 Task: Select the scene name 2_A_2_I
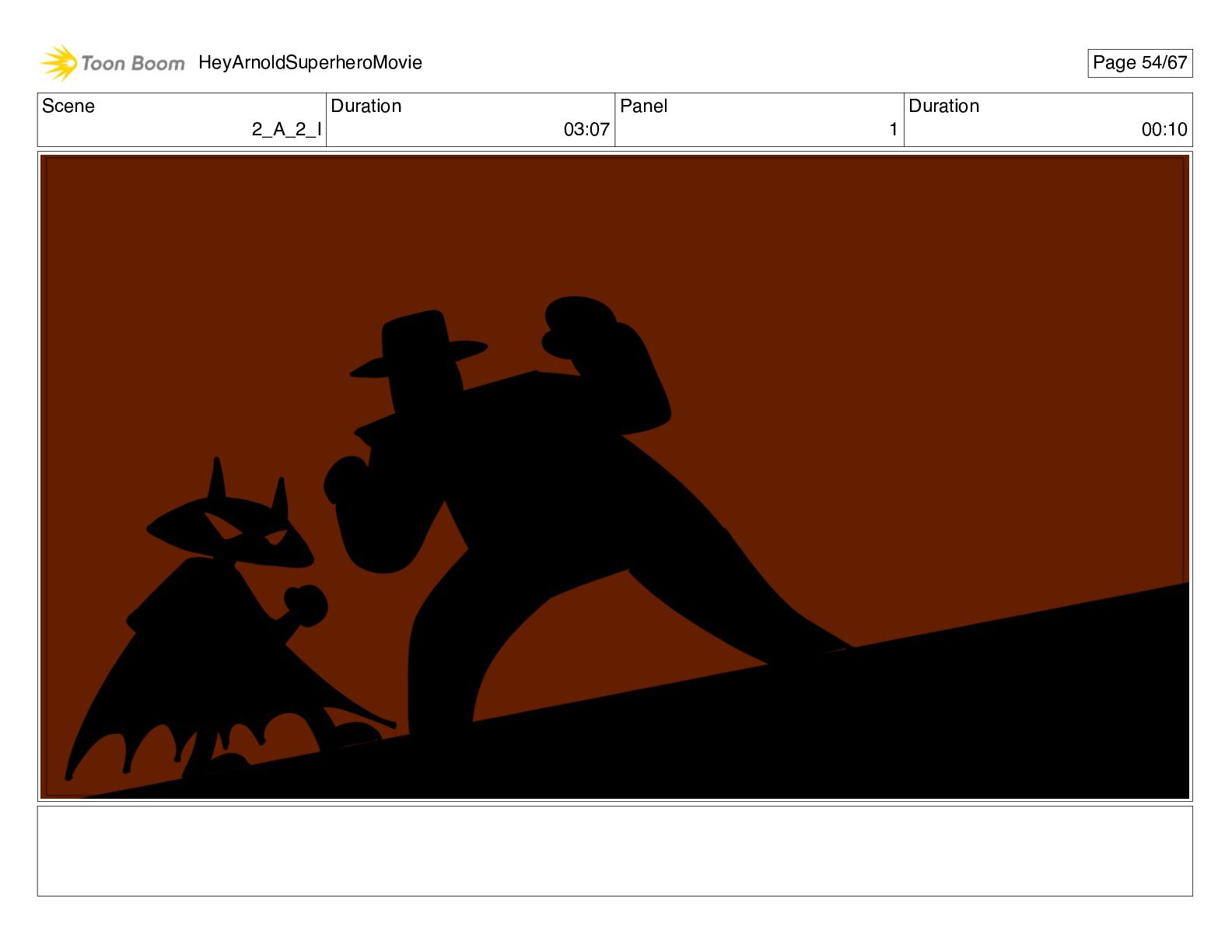(286, 129)
